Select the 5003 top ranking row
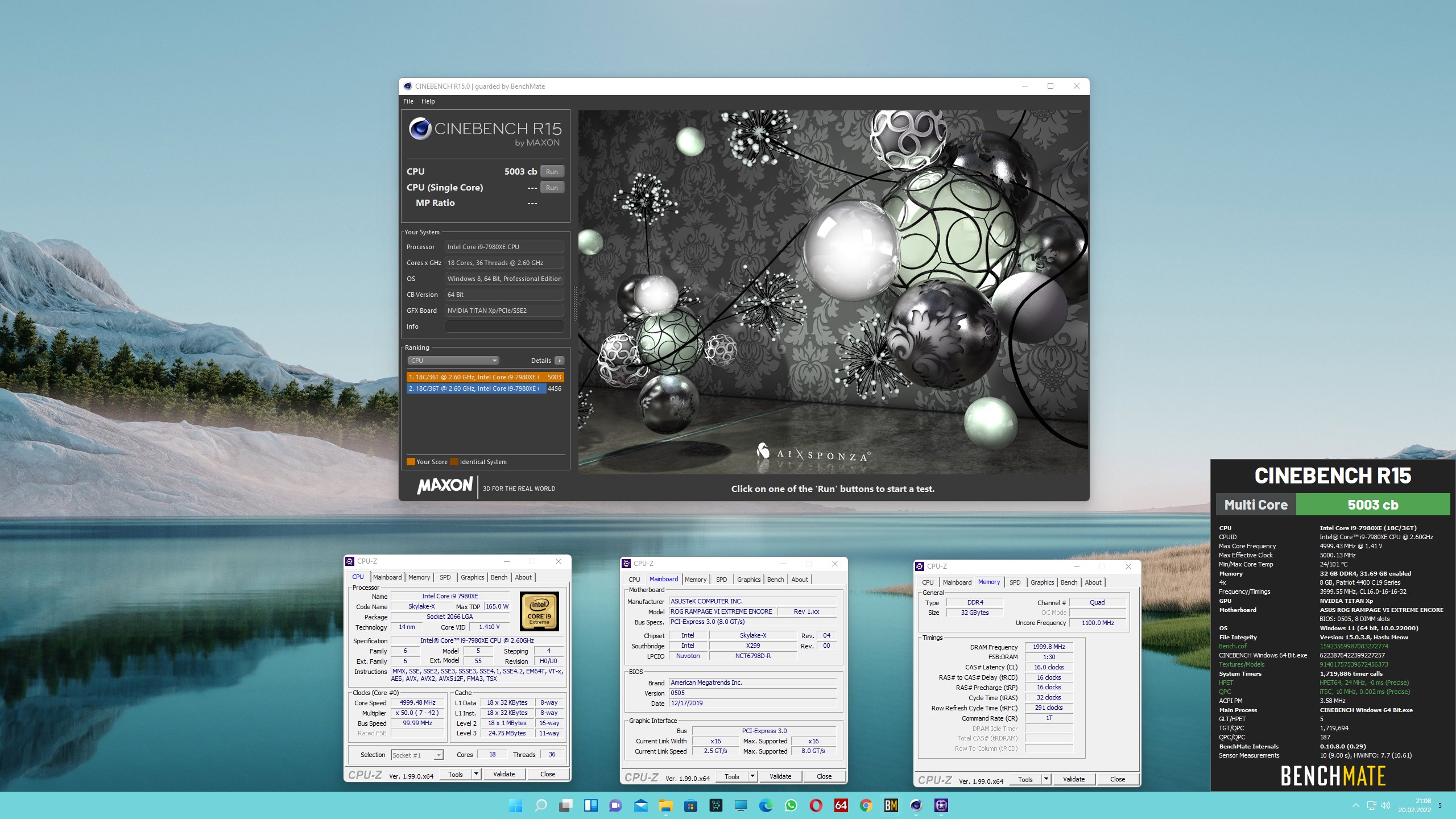The width and height of the screenshot is (1456, 819). (485, 377)
